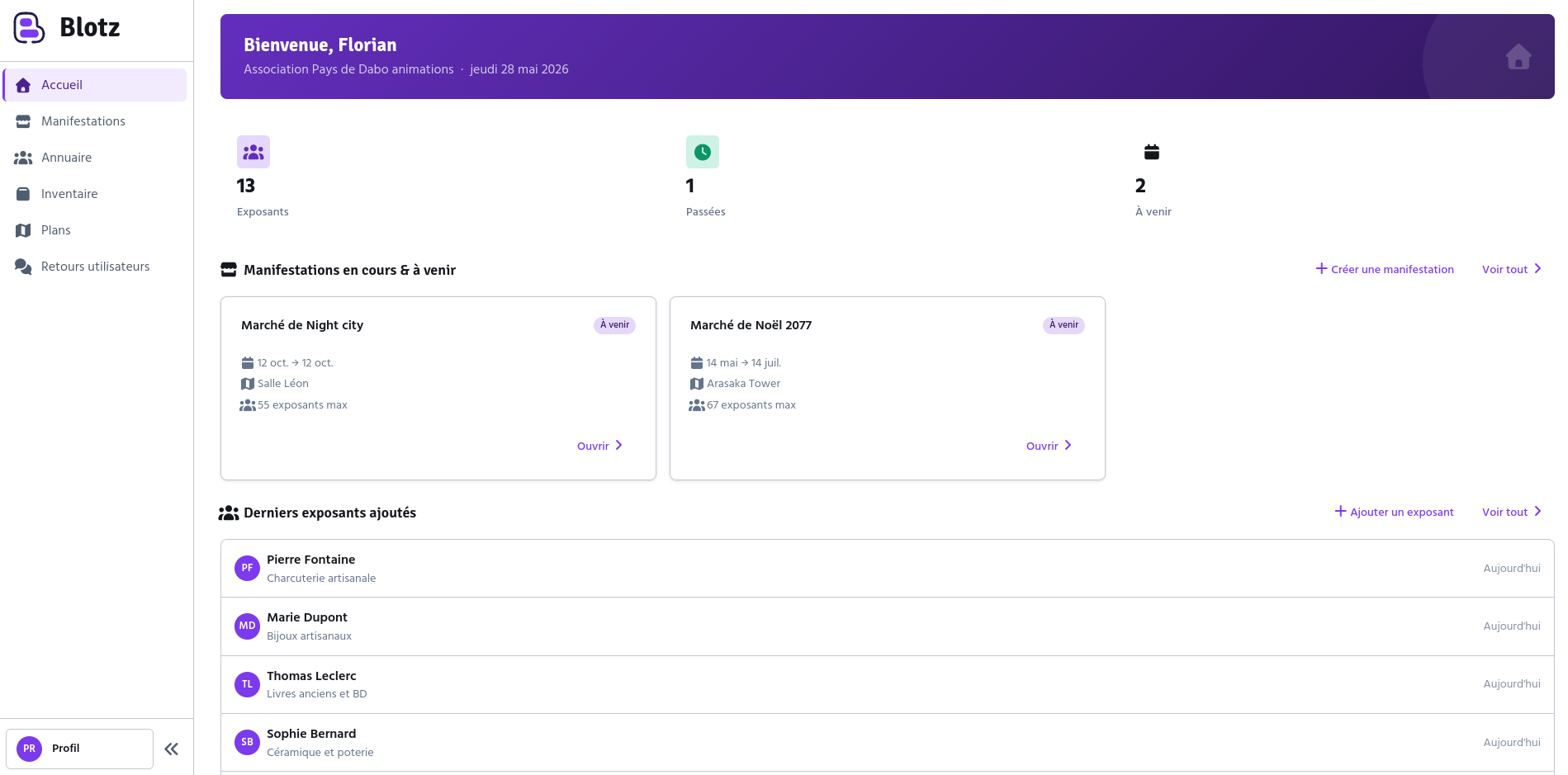This screenshot has width=1568, height=775.
Task: Click people icon next to 55 exposants max
Action: (x=248, y=405)
